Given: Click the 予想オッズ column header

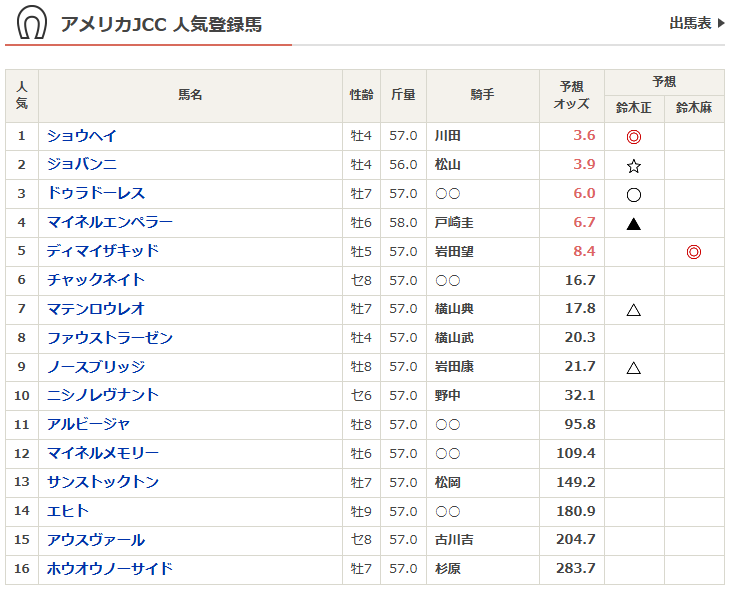Looking at the screenshot, I should [x=571, y=95].
